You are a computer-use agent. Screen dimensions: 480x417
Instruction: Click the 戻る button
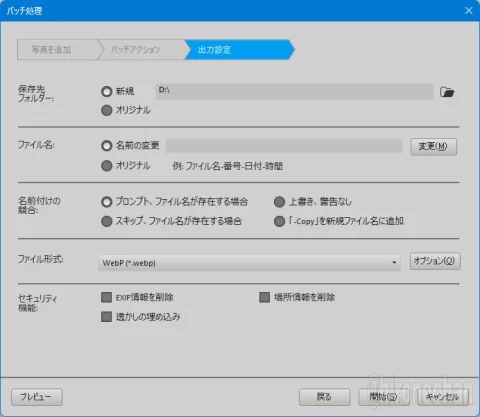[x=324, y=397]
